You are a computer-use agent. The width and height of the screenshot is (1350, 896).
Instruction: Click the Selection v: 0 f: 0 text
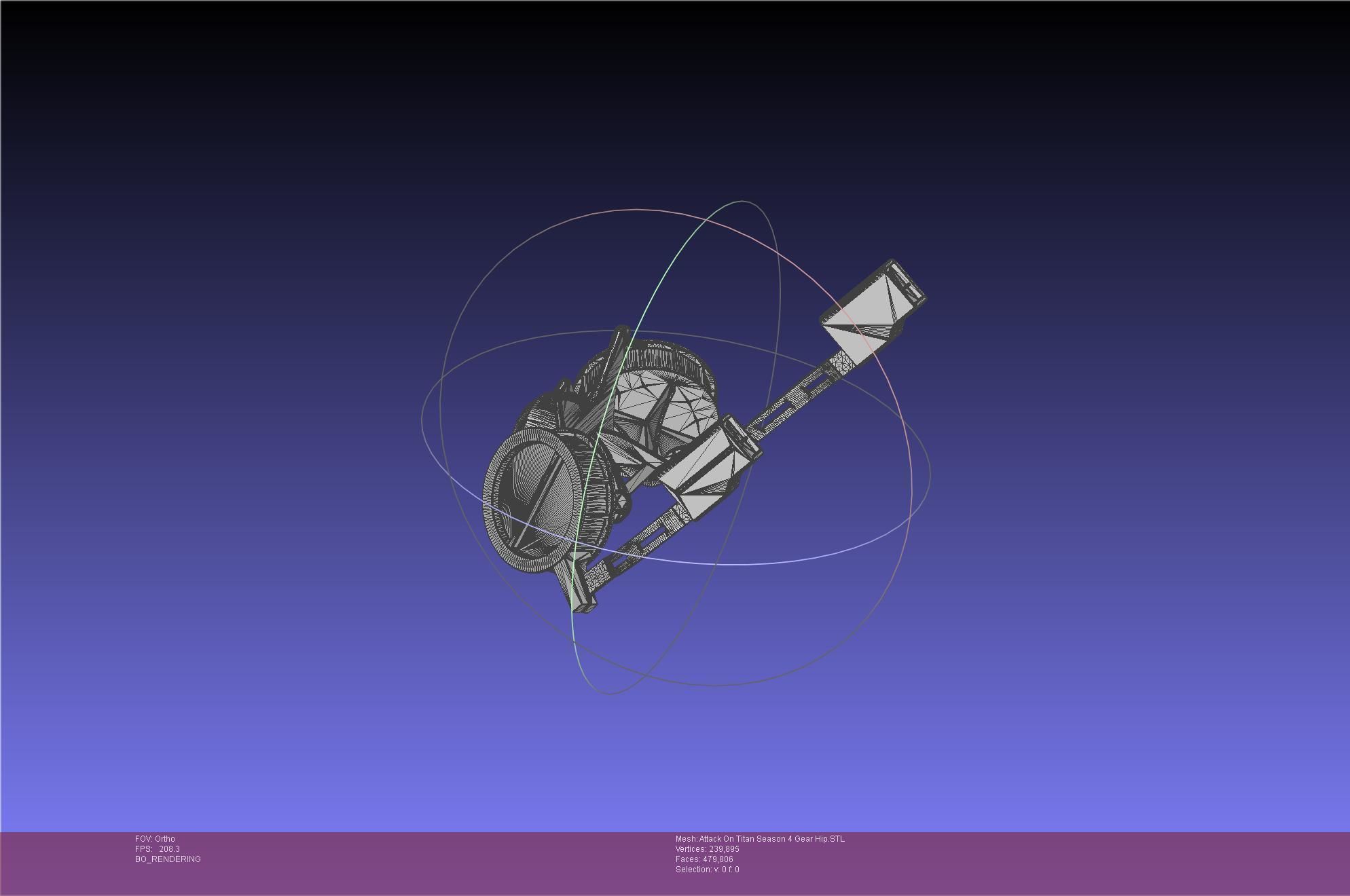coord(707,870)
